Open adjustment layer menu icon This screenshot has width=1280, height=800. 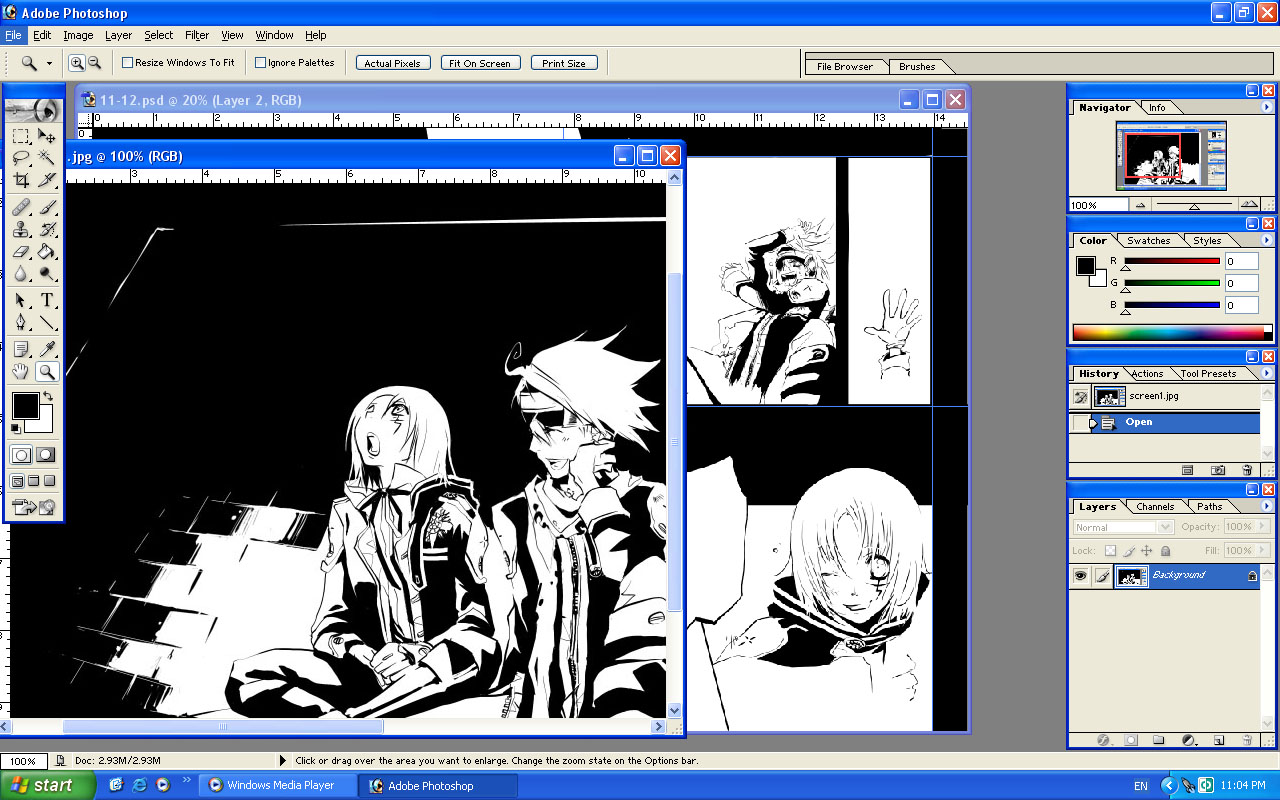pos(1189,741)
